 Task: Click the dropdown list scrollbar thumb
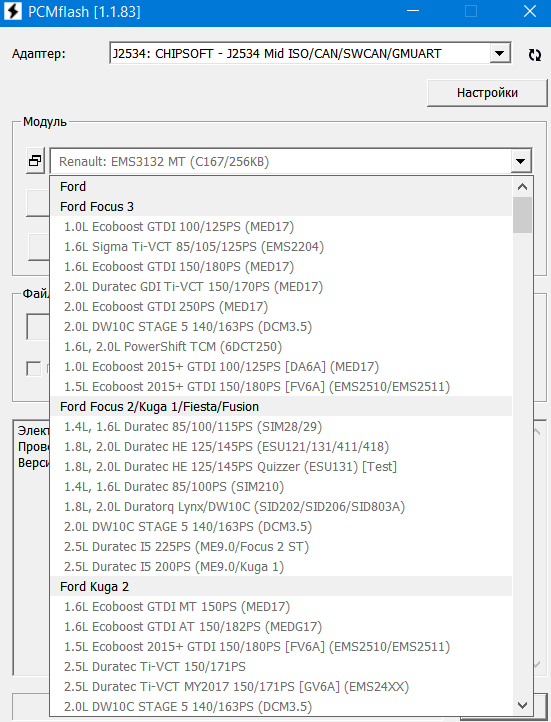(x=522, y=215)
